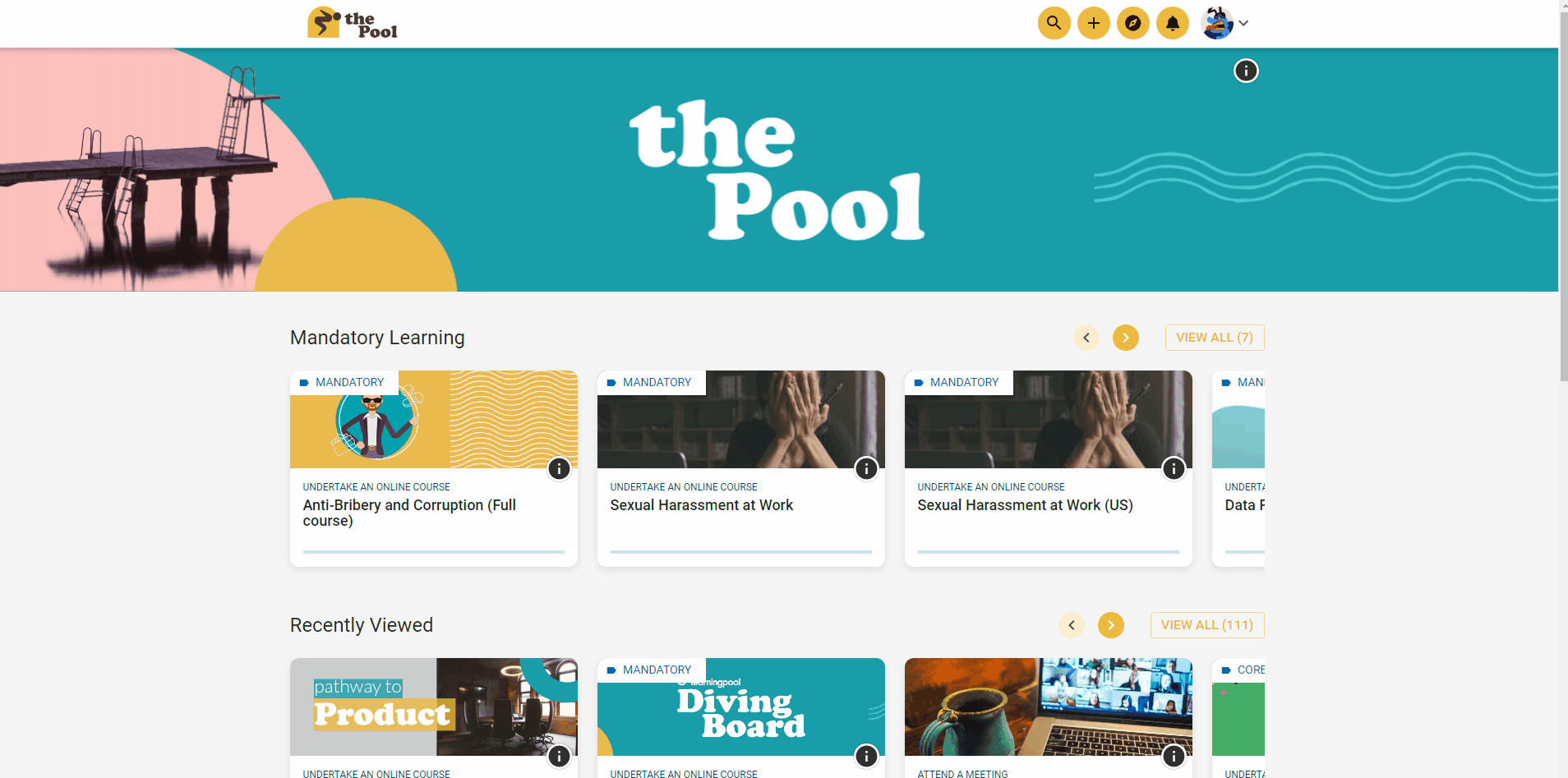This screenshot has height=778, width=1568.
Task: Open the meeting laptop thumbnail card
Action: [1048, 707]
